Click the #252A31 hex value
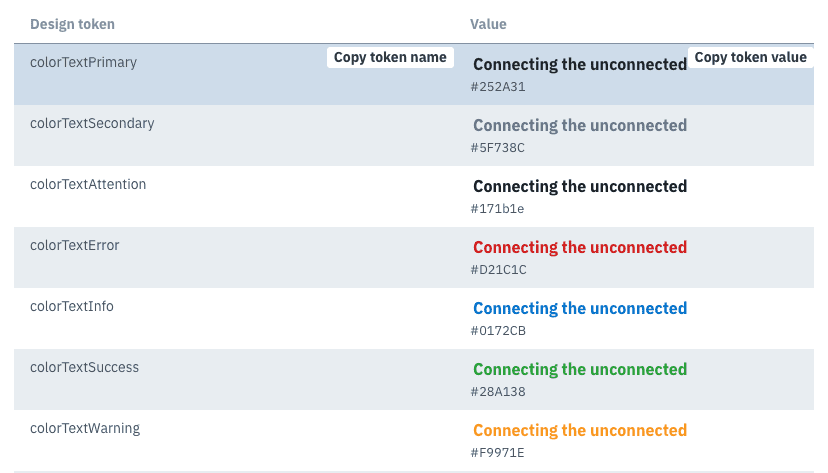 pos(498,87)
